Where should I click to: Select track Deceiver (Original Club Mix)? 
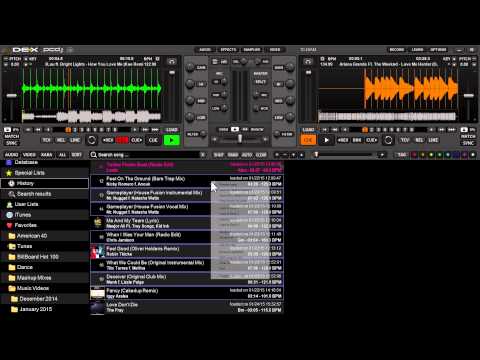tap(187, 279)
